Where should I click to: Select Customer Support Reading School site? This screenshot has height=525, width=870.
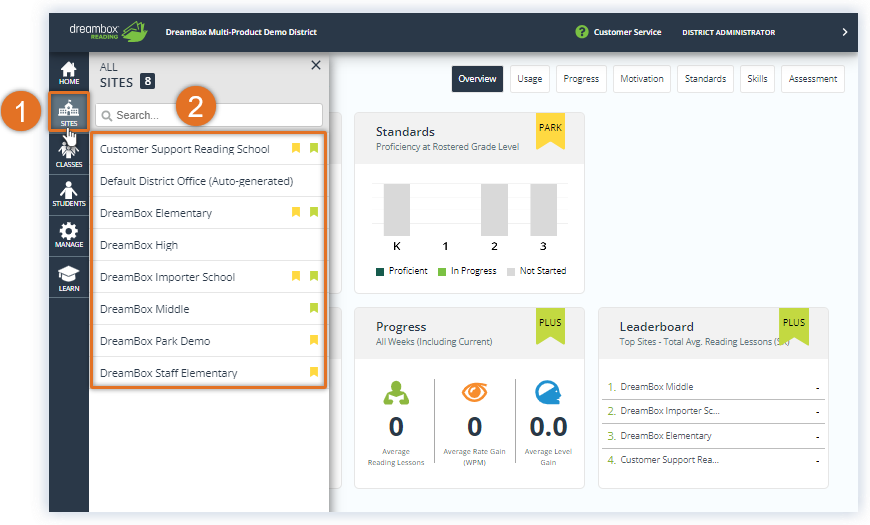click(209, 149)
